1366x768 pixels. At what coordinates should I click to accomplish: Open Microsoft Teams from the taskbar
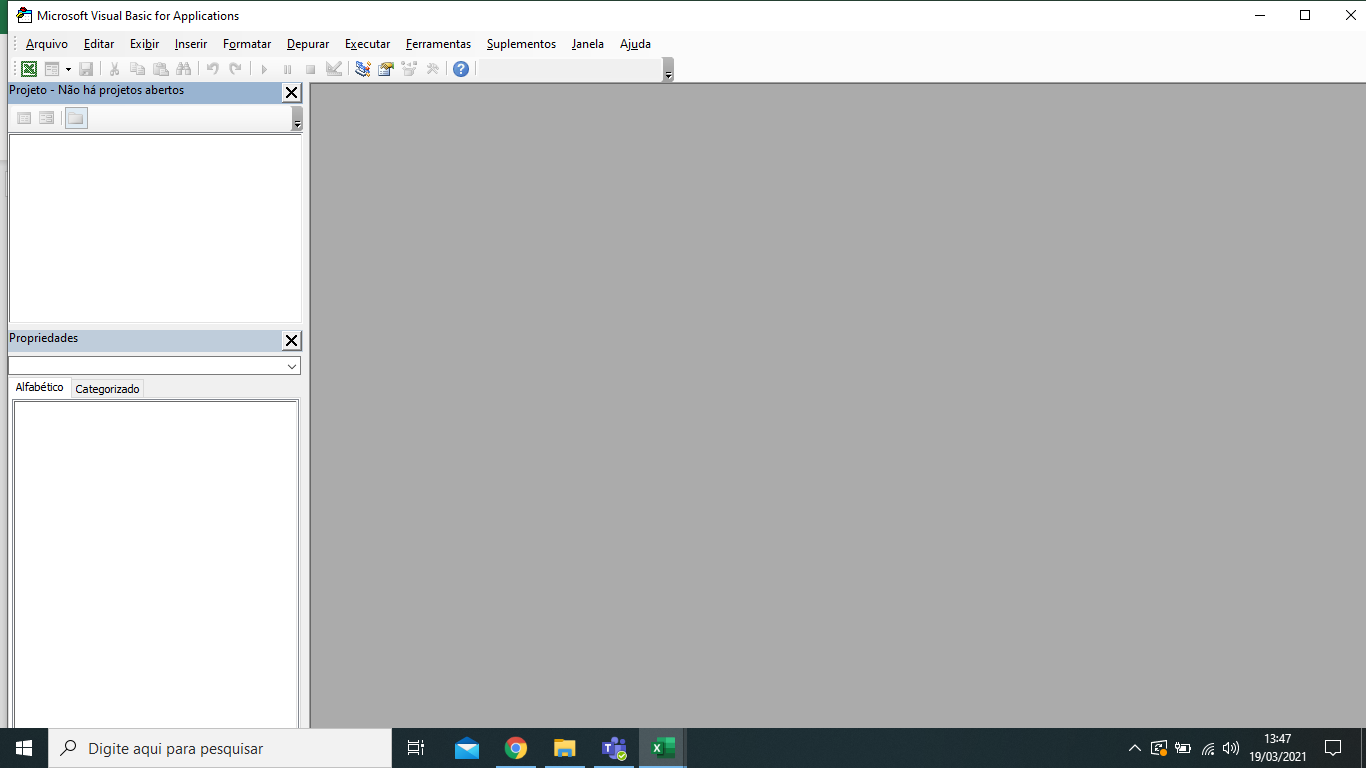614,748
